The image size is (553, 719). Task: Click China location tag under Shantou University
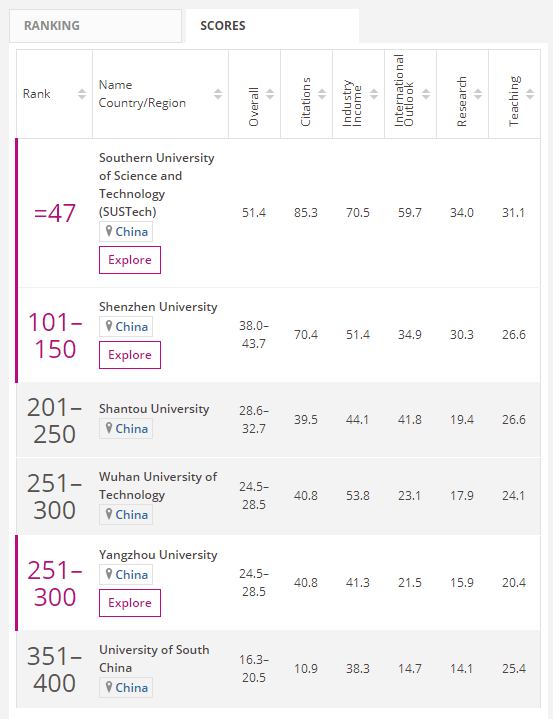click(126, 429)
